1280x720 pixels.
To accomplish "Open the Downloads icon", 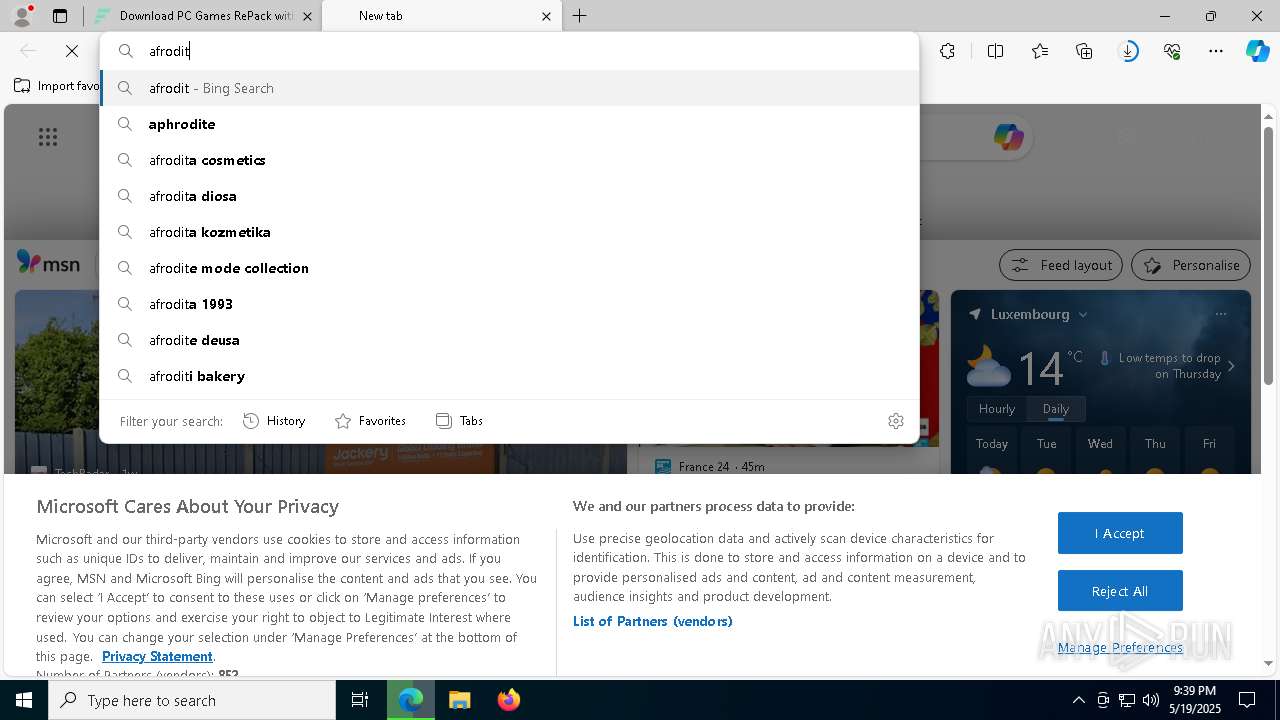I will pos(1128,51).
